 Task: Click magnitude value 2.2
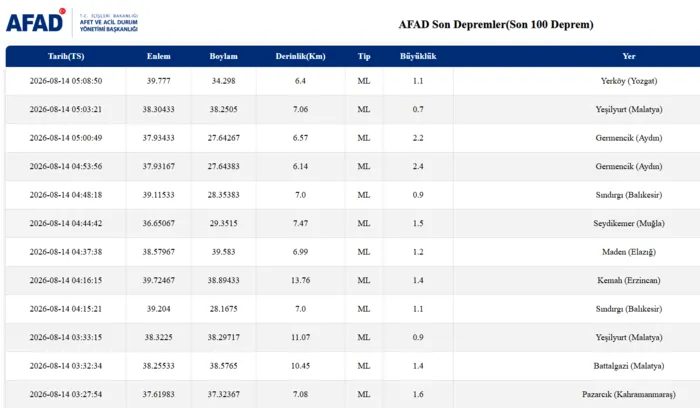(x=418, y=138)
